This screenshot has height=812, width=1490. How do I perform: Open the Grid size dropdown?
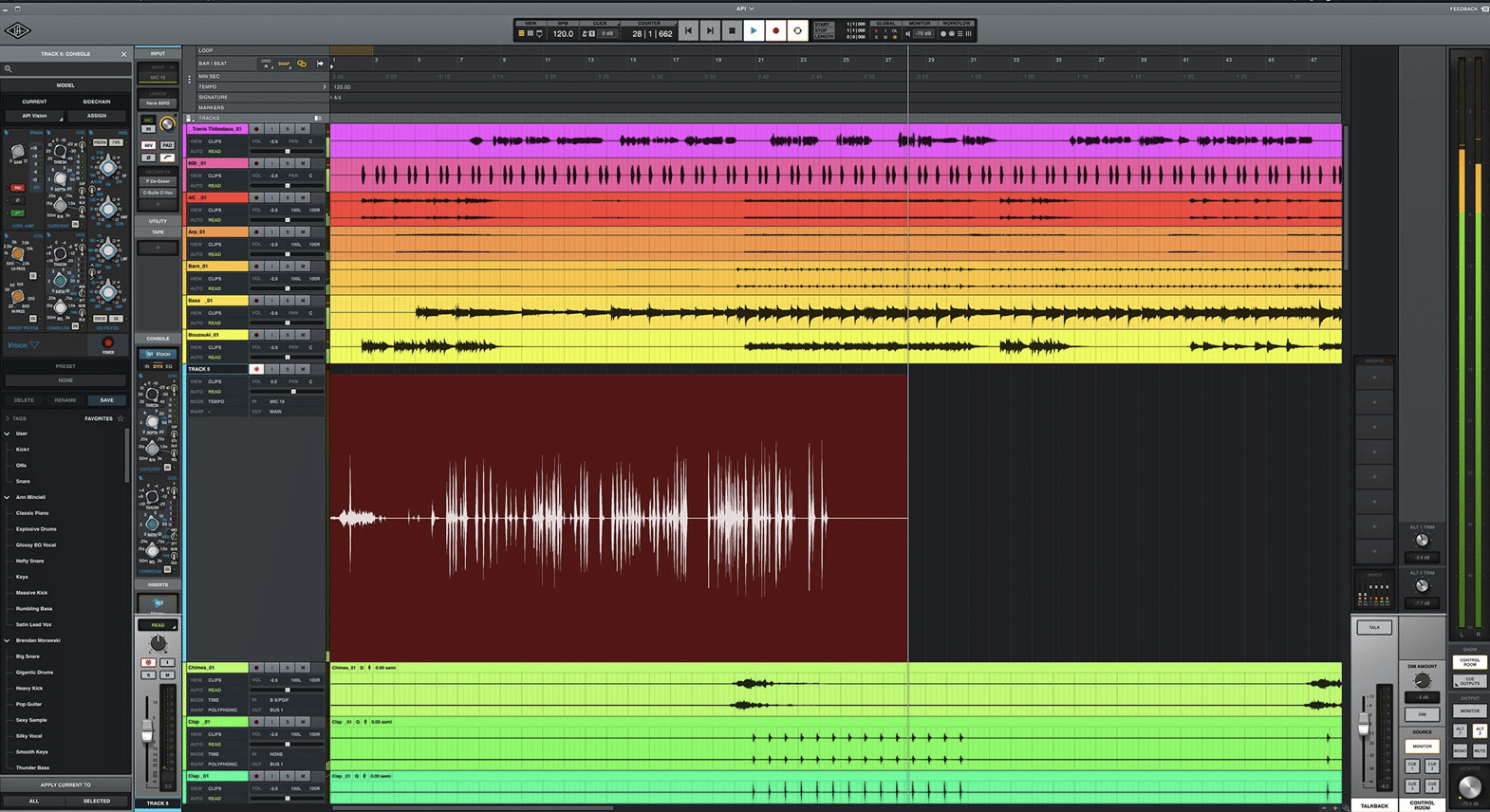(266, 64)
